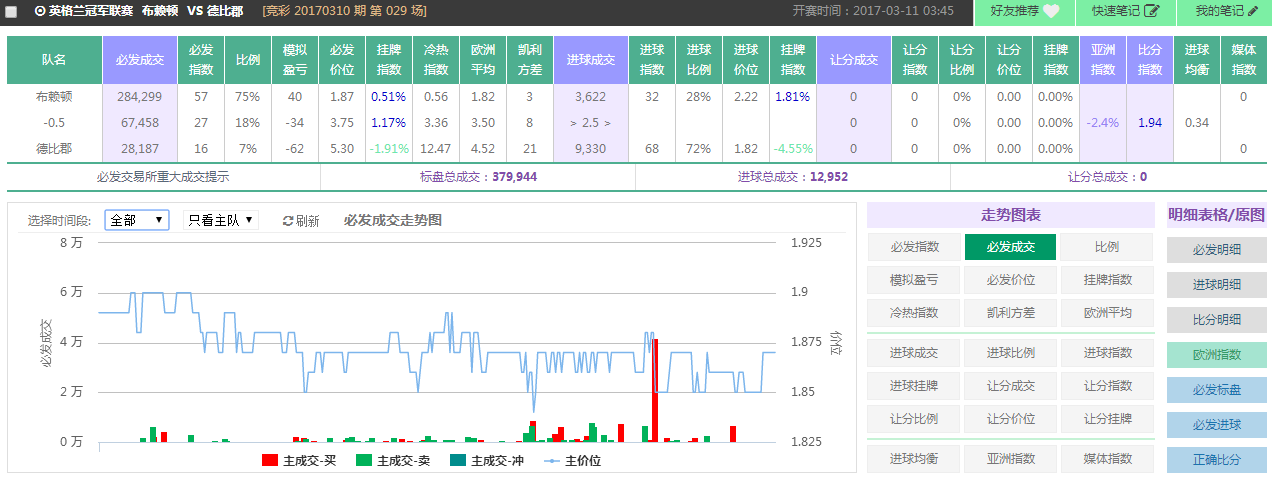This screenshot has height=480, width=1272.
Task: Open the 媒体指数 chart button
Action: click(1107, 459)
